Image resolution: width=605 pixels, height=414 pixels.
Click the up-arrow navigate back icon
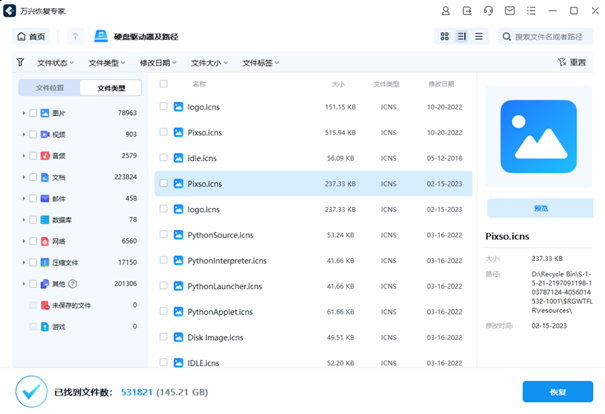(x=76, y=37)
